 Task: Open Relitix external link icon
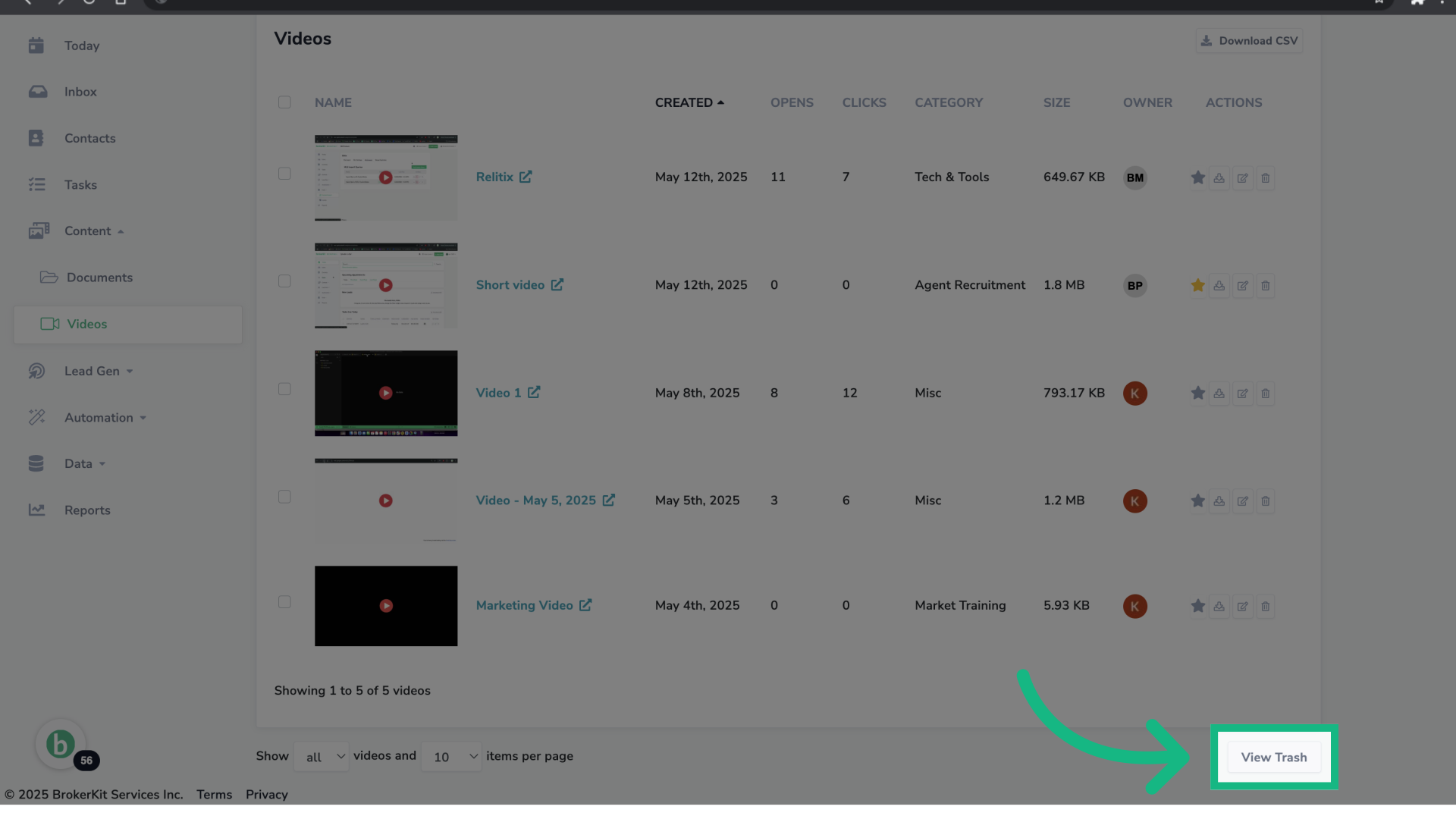526,177
